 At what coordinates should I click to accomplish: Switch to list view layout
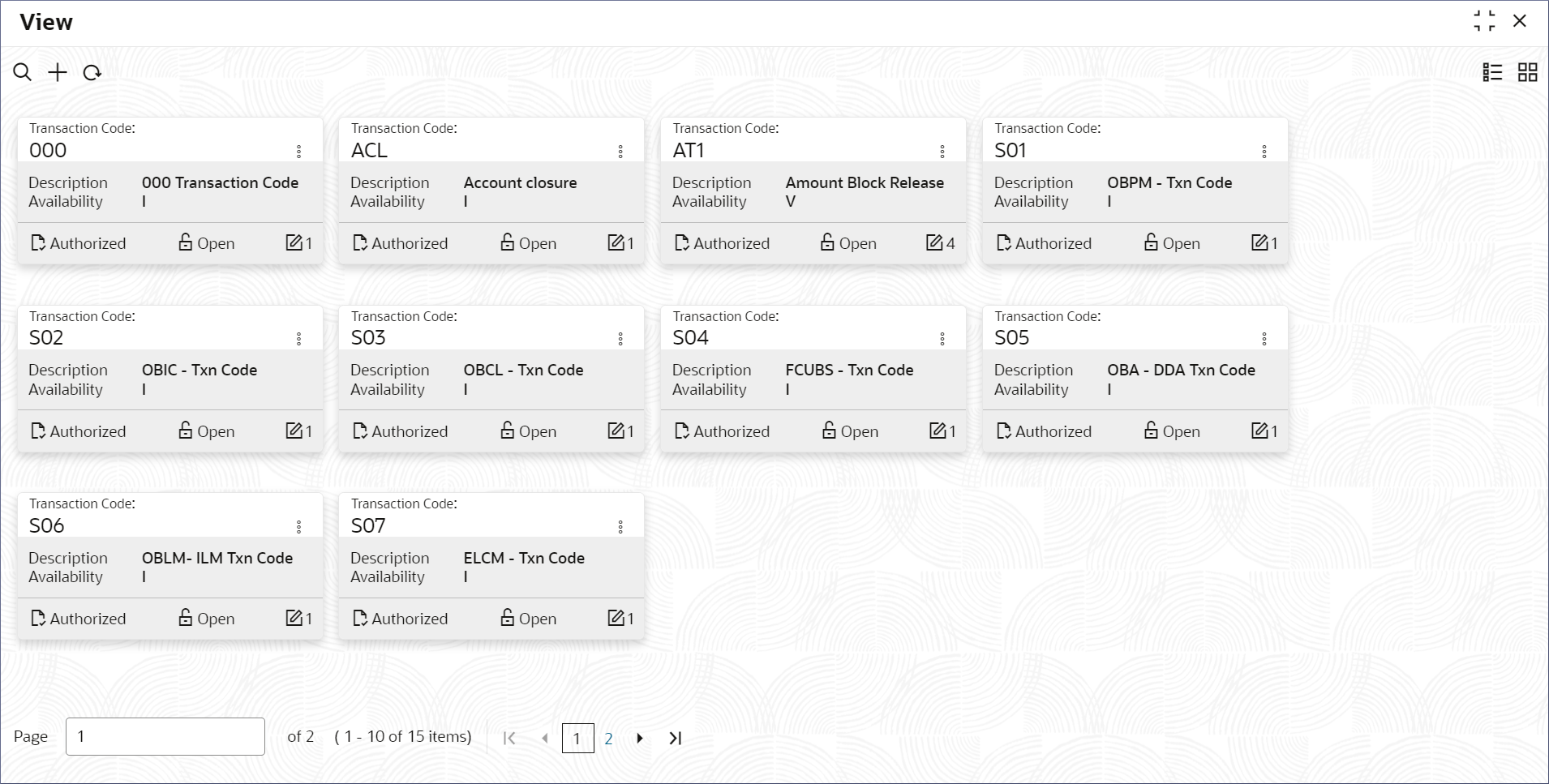pyautogui.click(x=1492, y=73)
